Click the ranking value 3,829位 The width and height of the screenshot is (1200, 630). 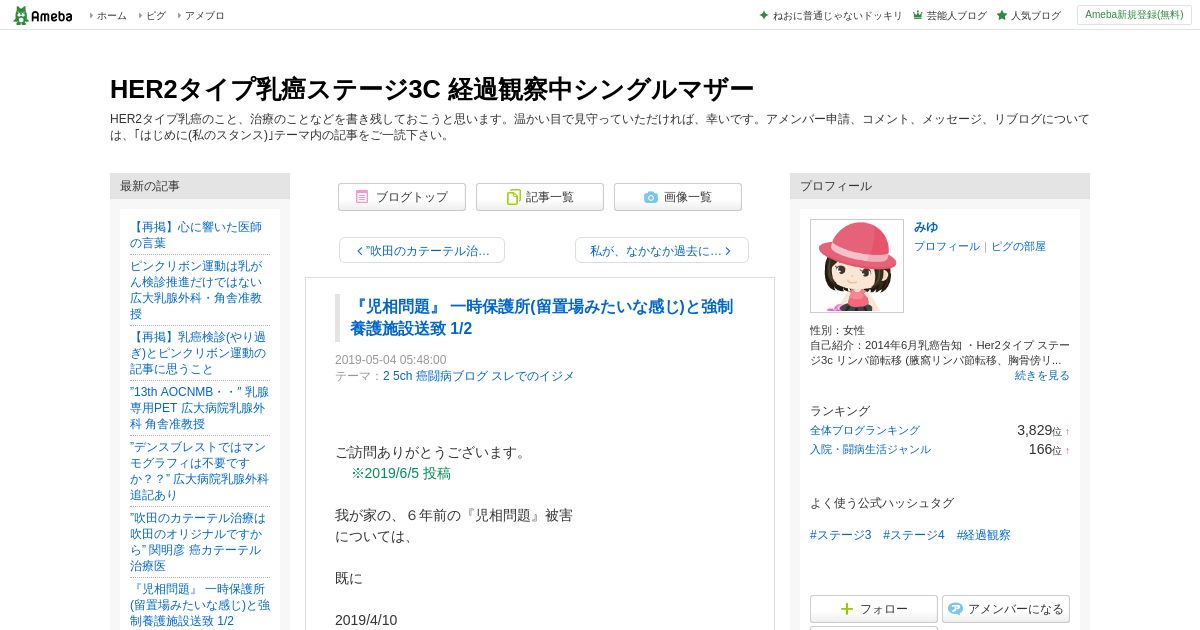tap(1040, 430)
